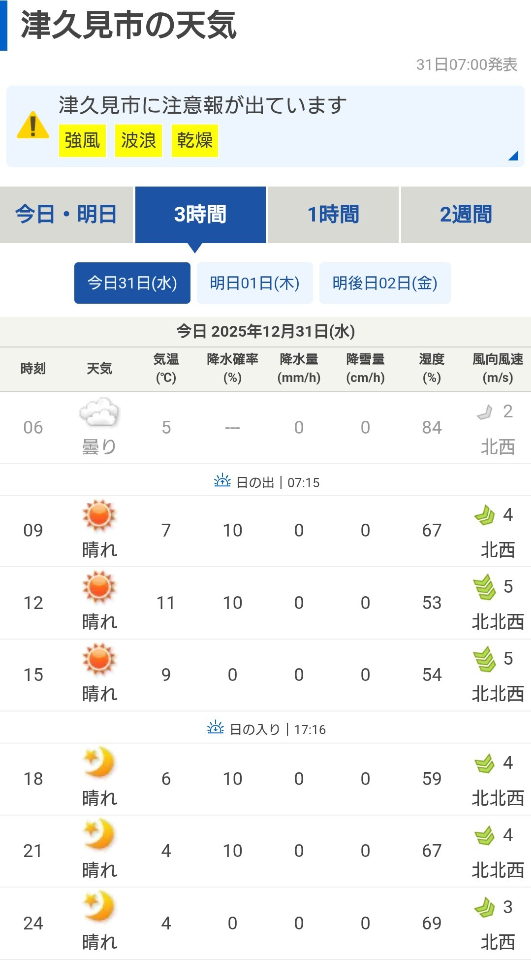The width and height of the screenshot is (531, 960).
Task: Open the 1時間 forecast tab
Action: pyautogui.click(x=333, y=215)
